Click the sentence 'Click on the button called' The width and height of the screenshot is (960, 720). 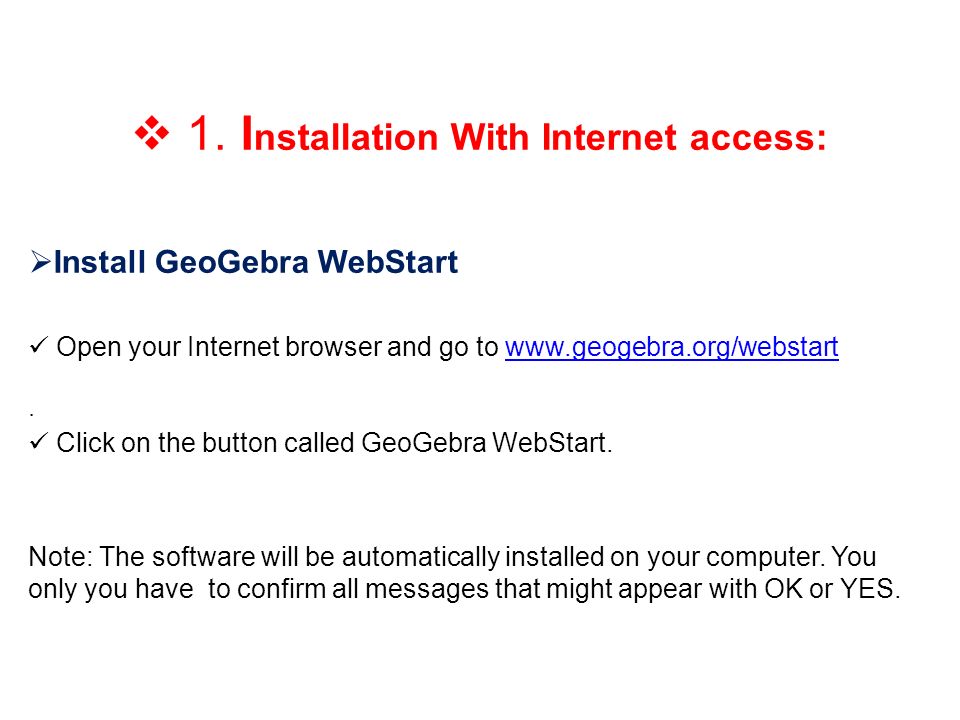[206, 443]
